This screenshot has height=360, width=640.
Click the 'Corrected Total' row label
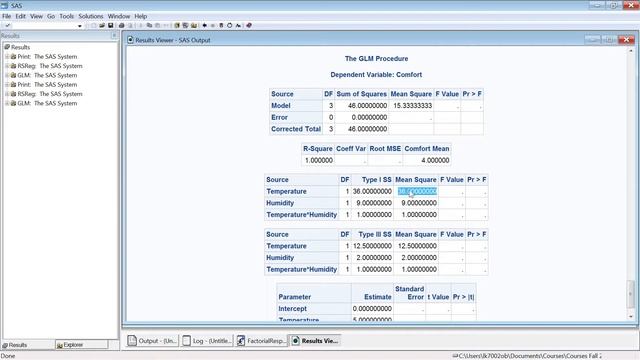pyautogui.click(x=296, y=129)
